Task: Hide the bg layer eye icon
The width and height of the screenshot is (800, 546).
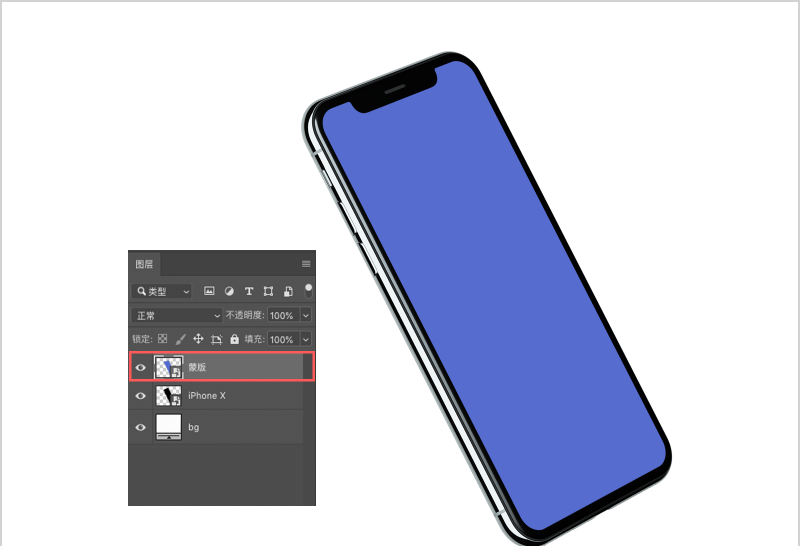Action: (x=141, y=427)
